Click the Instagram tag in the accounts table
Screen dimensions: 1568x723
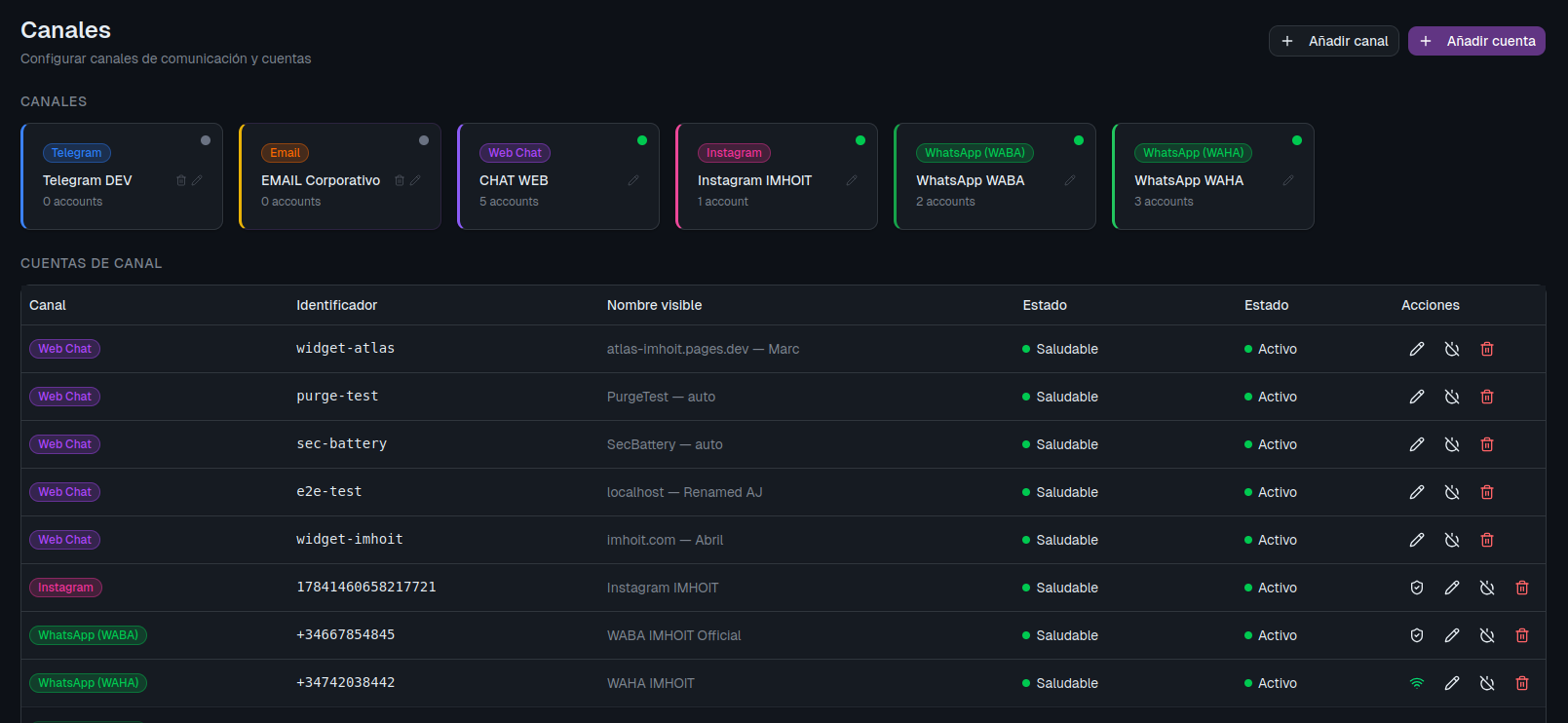point(66,588)
